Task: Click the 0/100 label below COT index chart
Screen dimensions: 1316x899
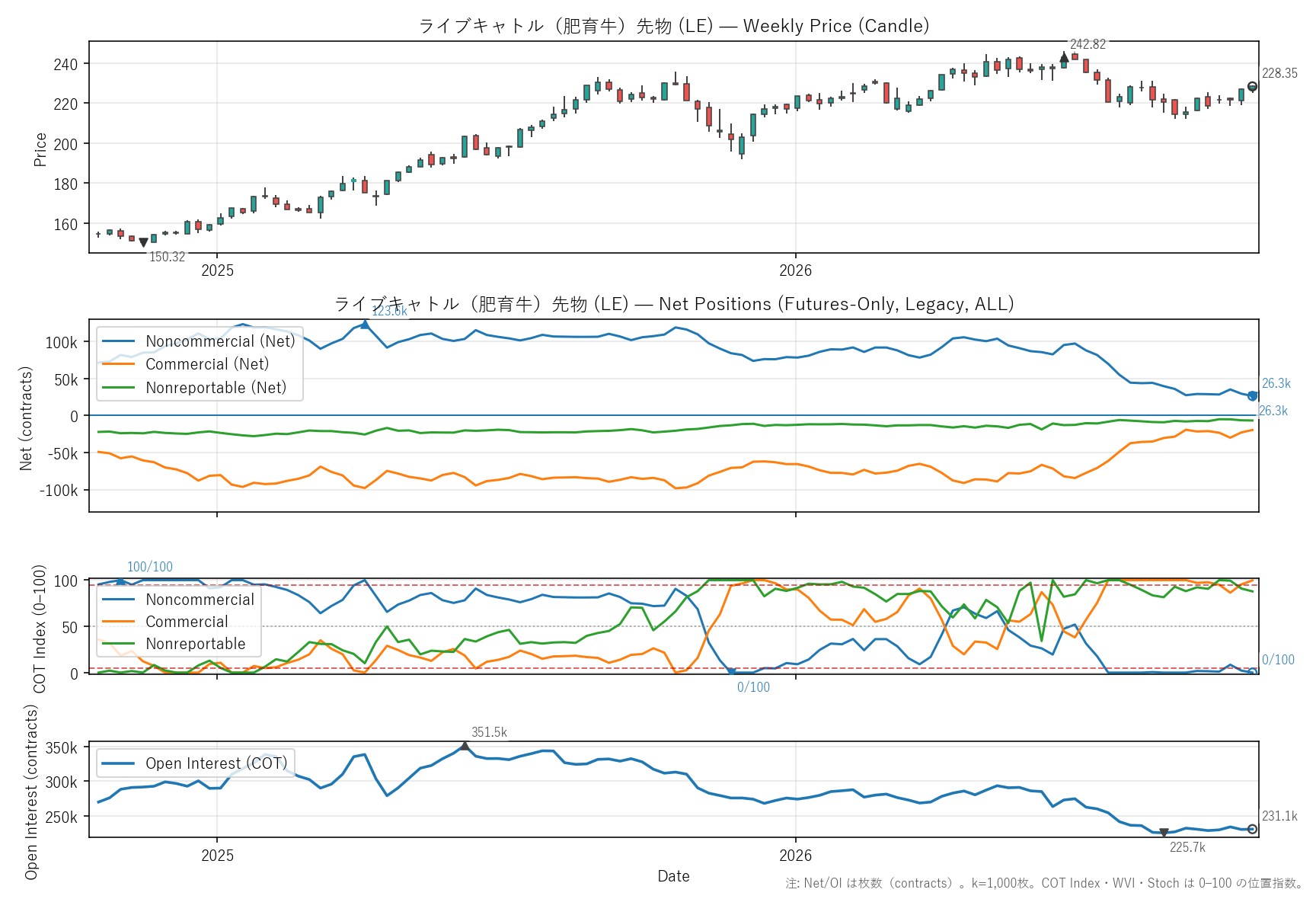Action: click(x=753, y=687)
